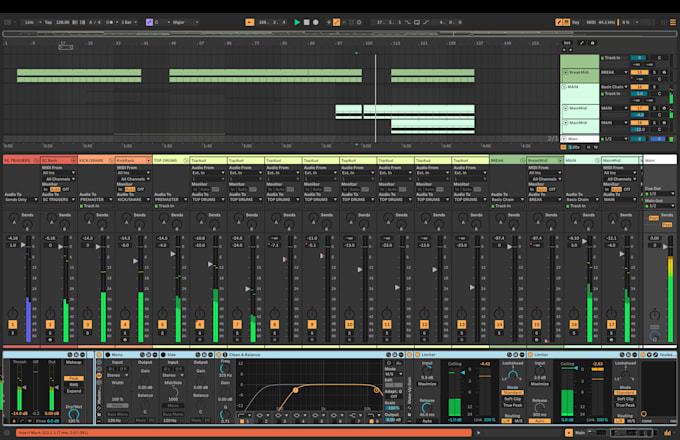
Task: Click the Tap tempo button
Action: [x=48, y=22]
